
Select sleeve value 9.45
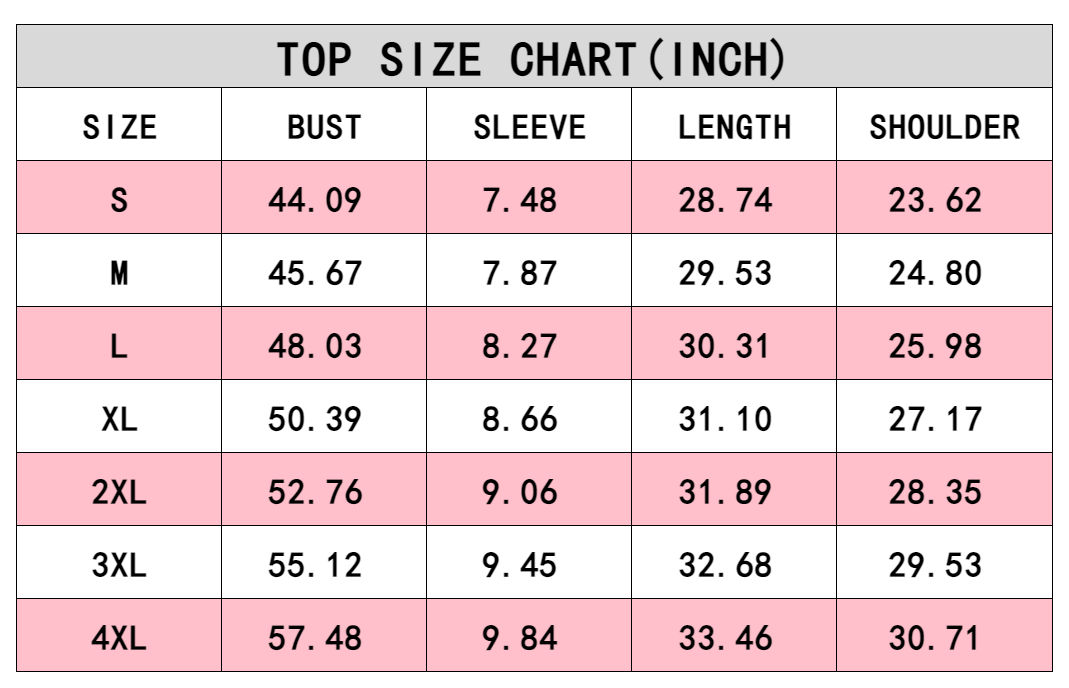[x=519, y=565]
